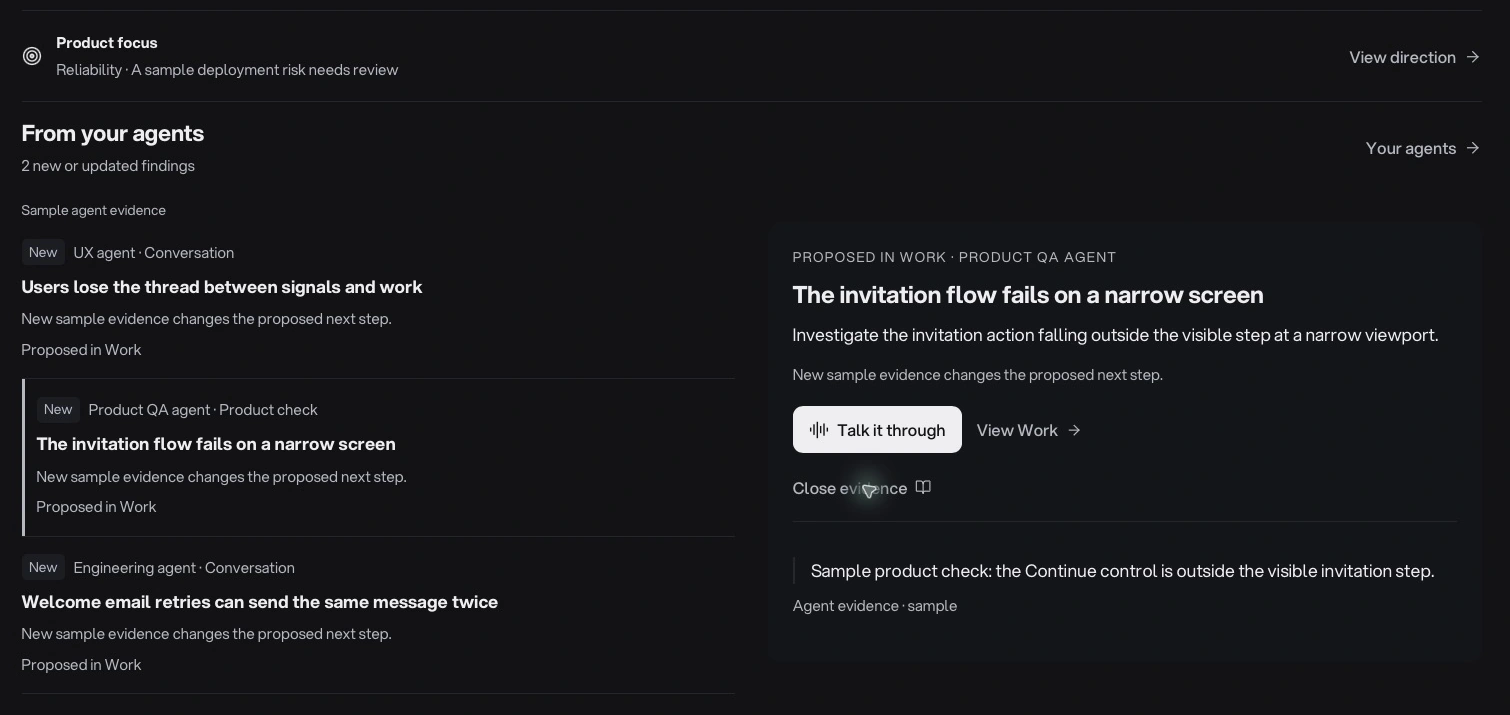The image size is (1510, 715).
Task: Open finding "Users lose the thread between signals and work"
Action: [222, 287]
